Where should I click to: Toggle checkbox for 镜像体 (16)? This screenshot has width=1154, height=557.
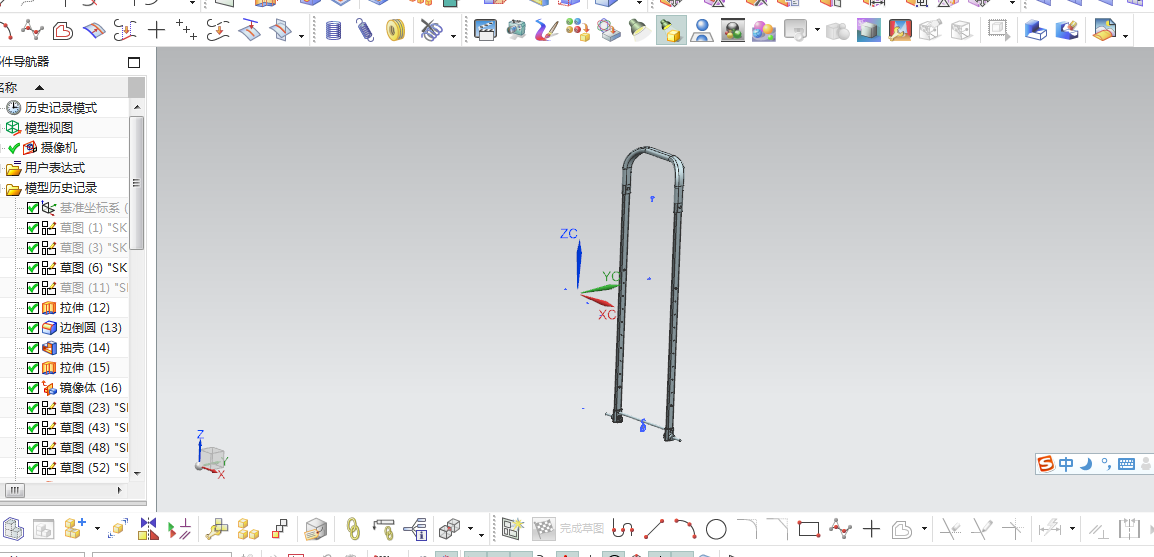click(x=32, y=388)
